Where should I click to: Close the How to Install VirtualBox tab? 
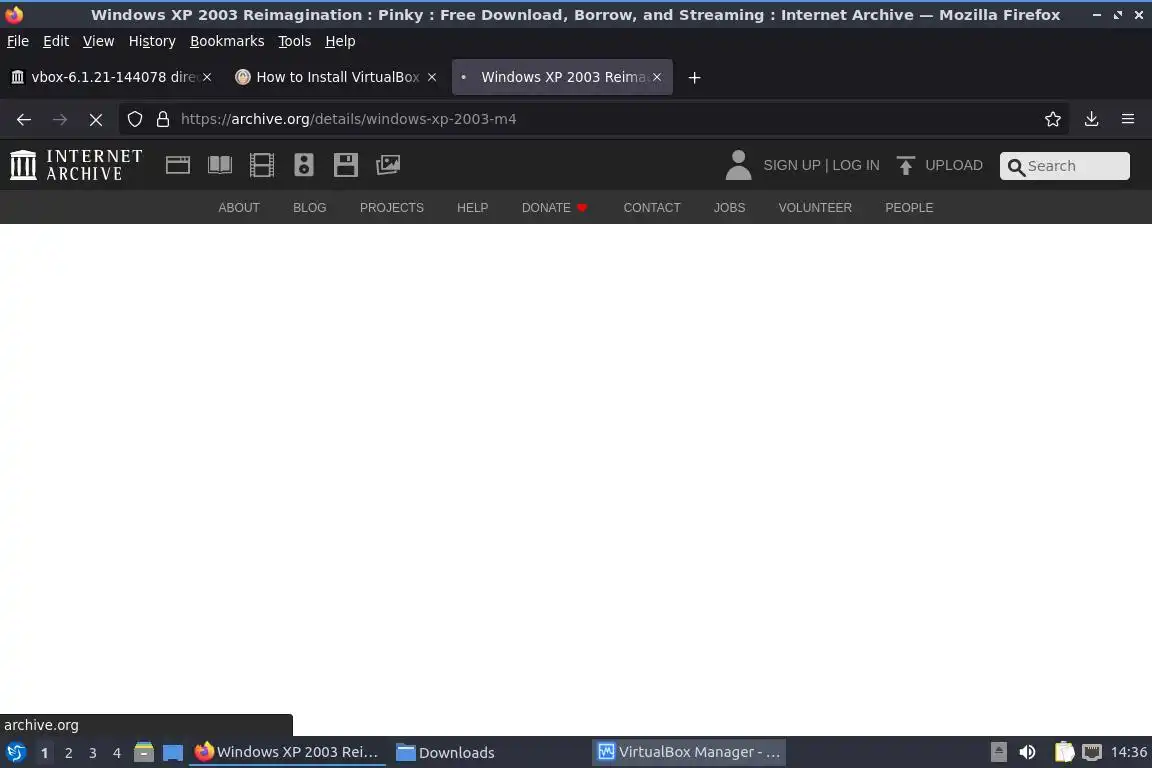(432, 77)
